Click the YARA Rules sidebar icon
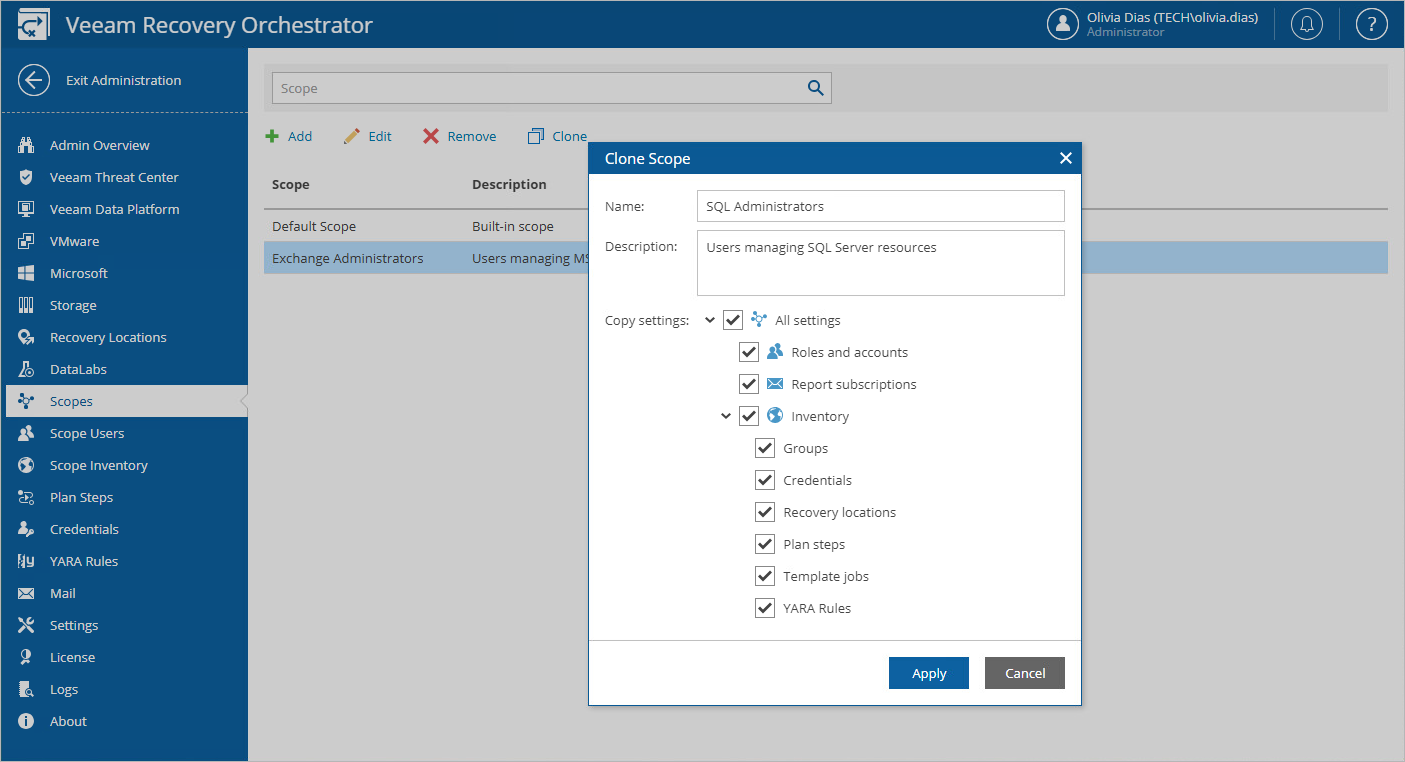Image resolution: width=1405 pixels, height=762 pixels. coord(27,561)
